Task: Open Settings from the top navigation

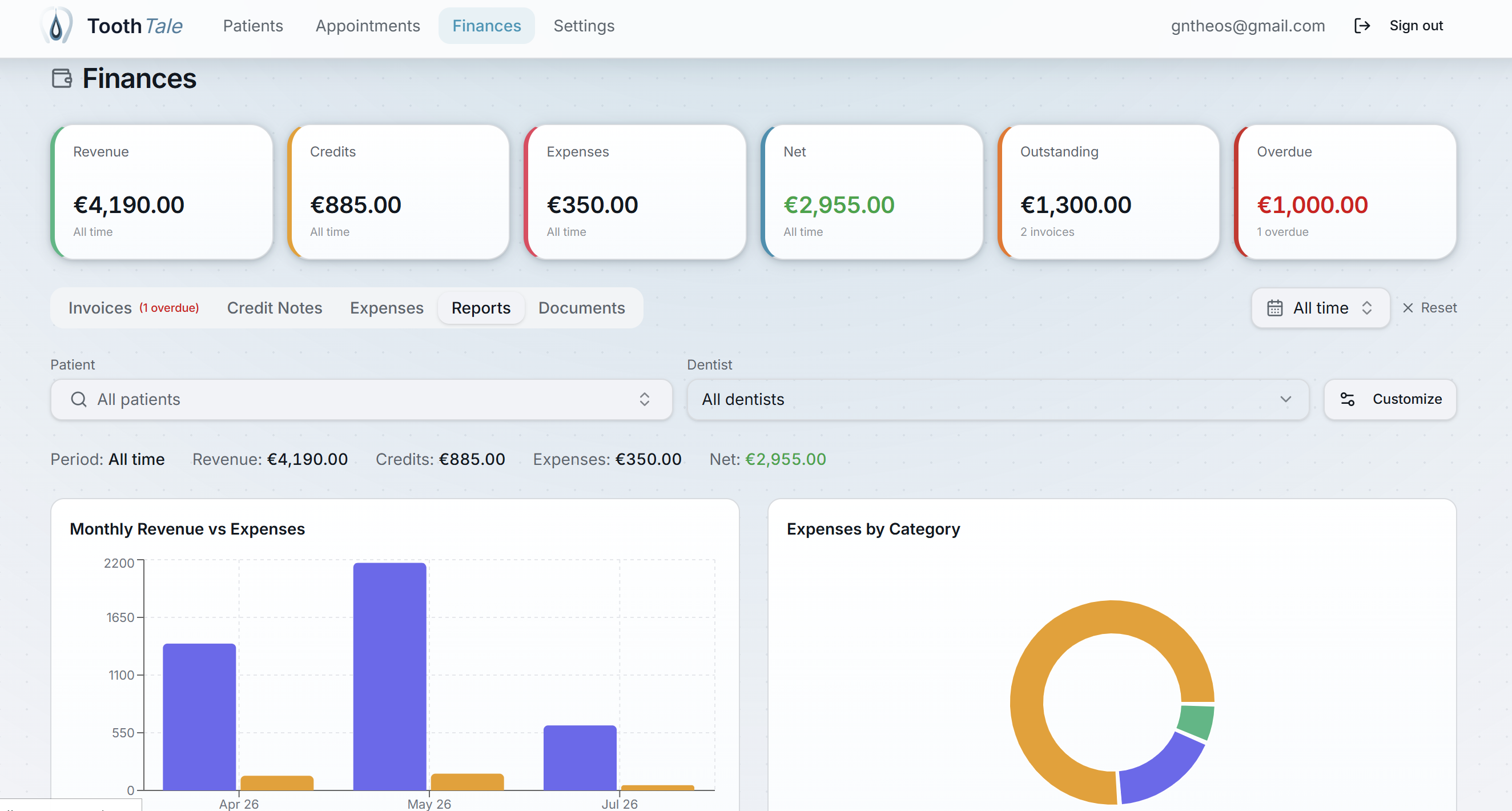Action: click(584, 26)
